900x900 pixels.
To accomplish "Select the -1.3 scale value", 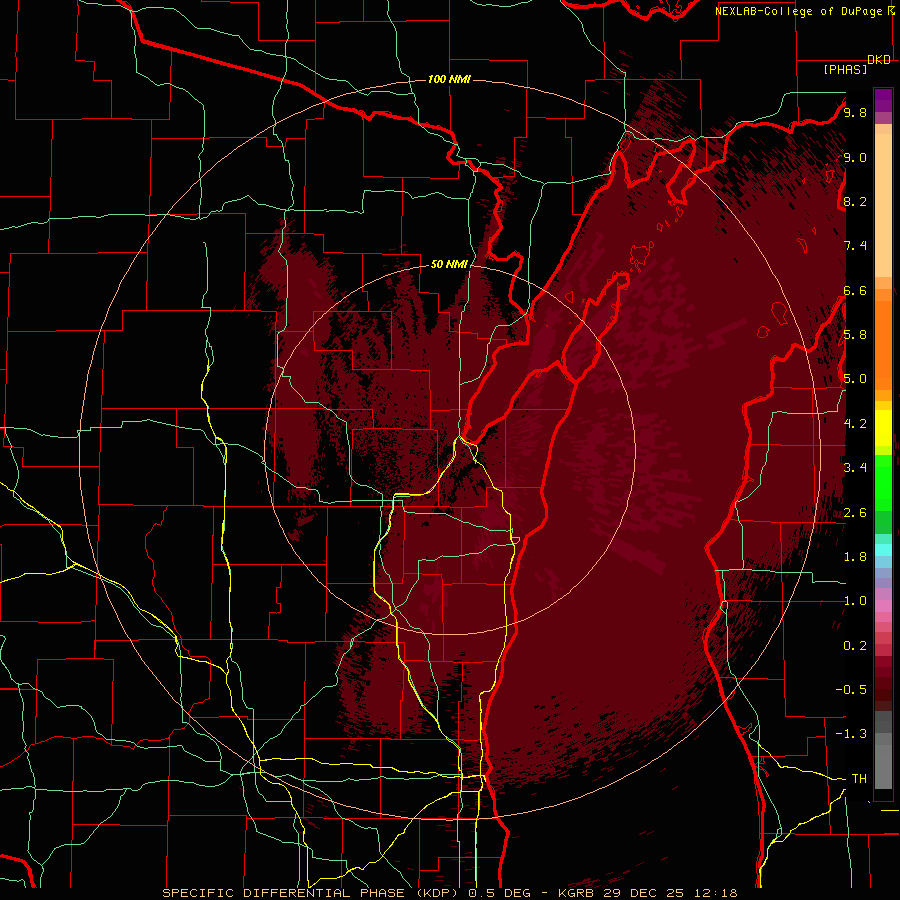I will [851, 734].
